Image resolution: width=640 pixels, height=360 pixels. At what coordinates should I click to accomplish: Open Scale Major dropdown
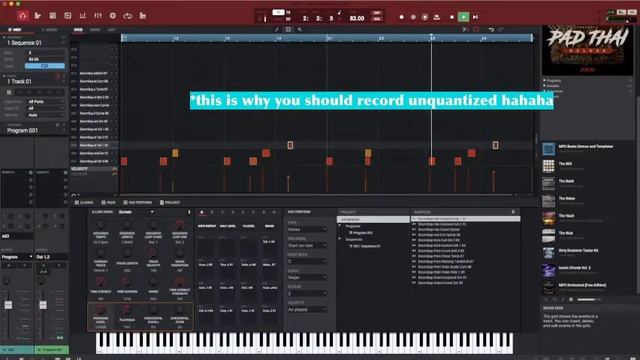[x=307, y=277]
